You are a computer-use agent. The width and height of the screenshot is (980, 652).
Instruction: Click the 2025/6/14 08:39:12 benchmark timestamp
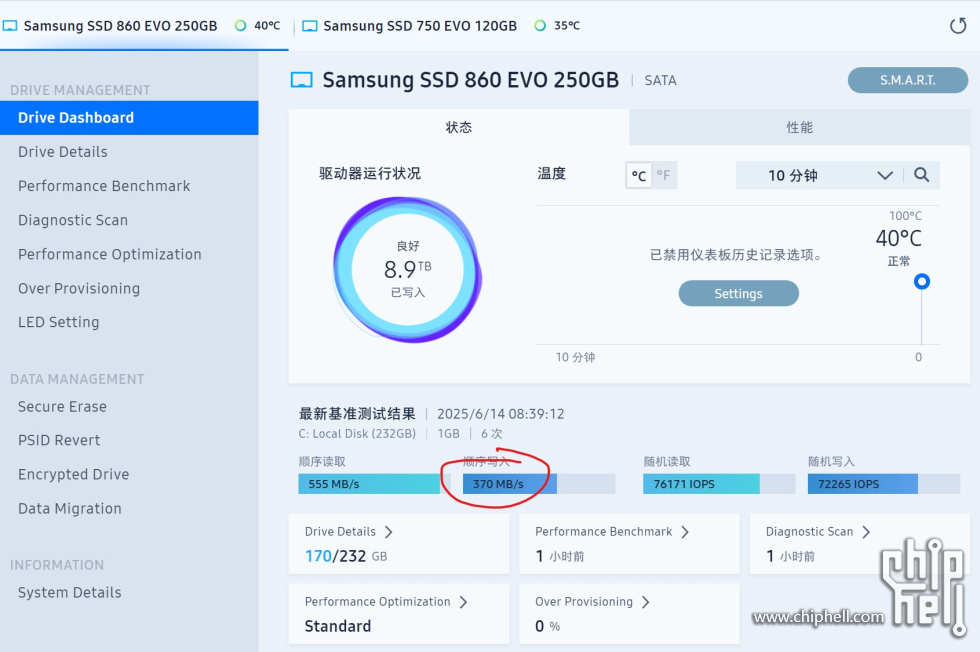point(501,414)
